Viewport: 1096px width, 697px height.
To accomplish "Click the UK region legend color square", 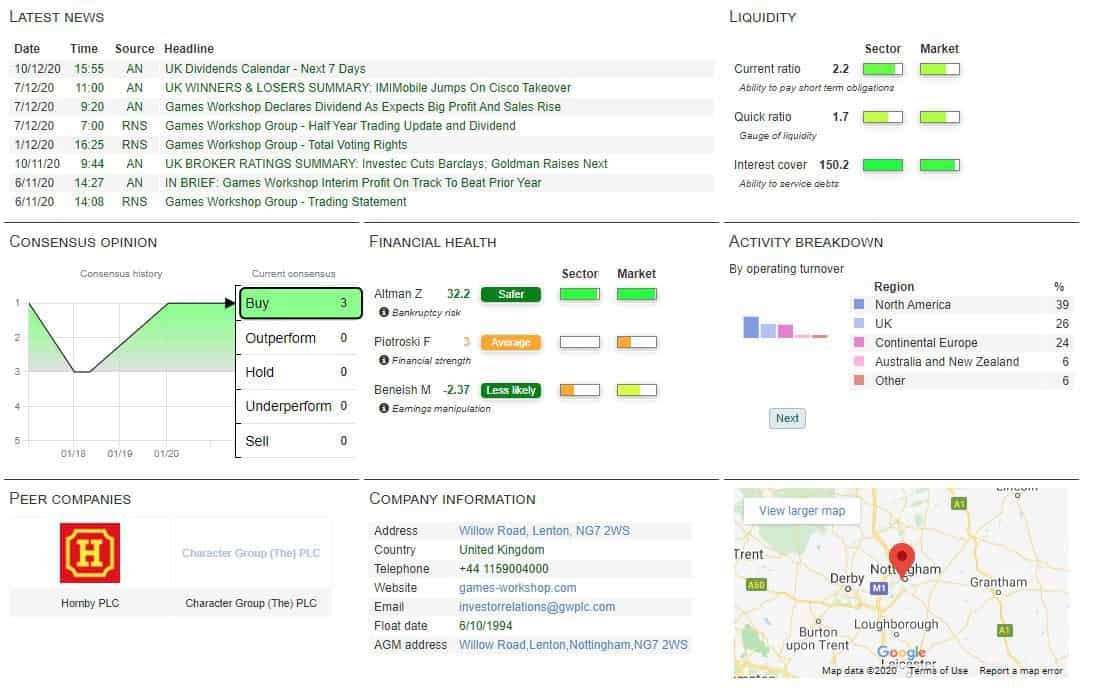I will tap(859, 324).
